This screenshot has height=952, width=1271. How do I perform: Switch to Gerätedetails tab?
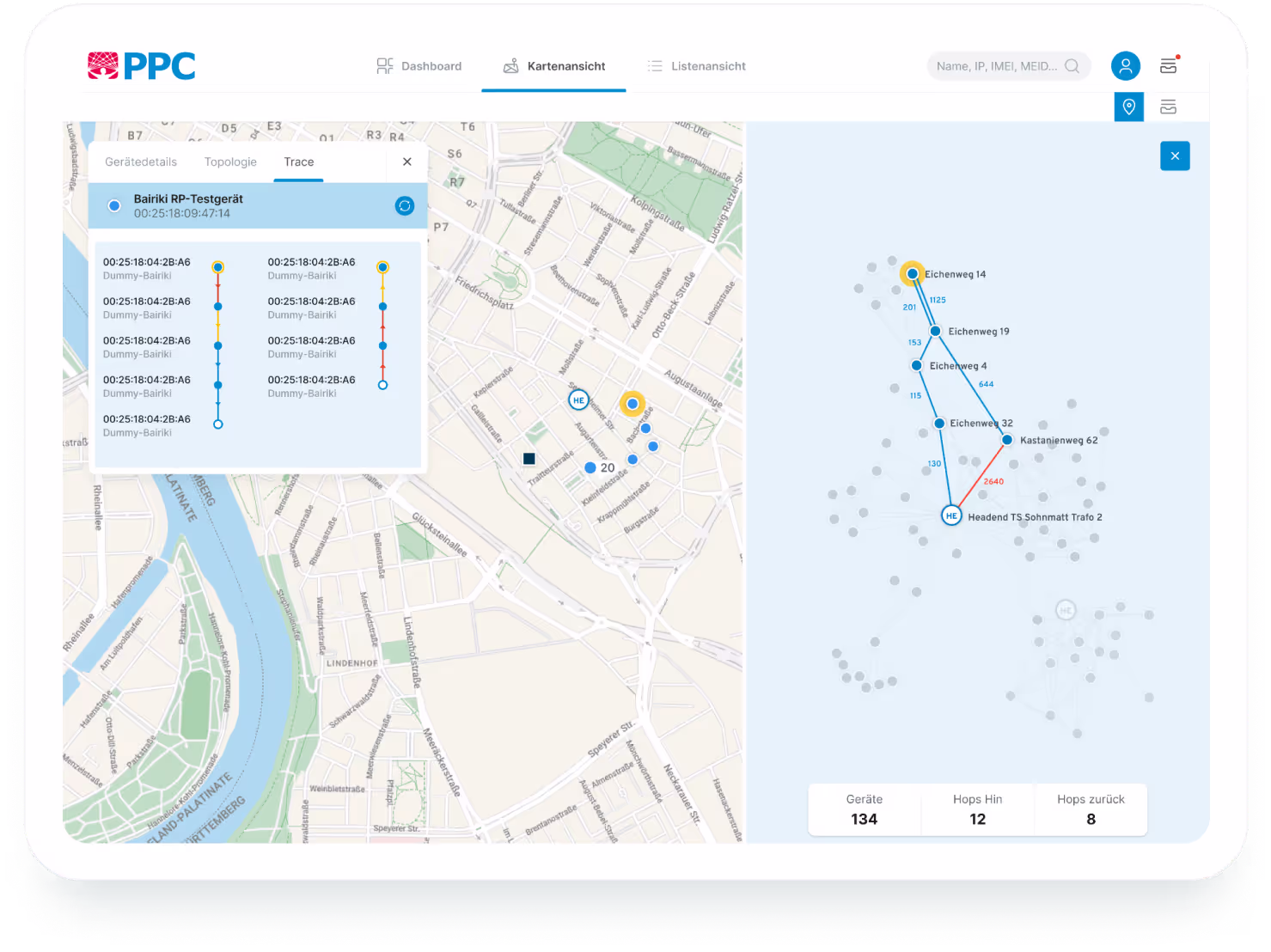(141, 162)
